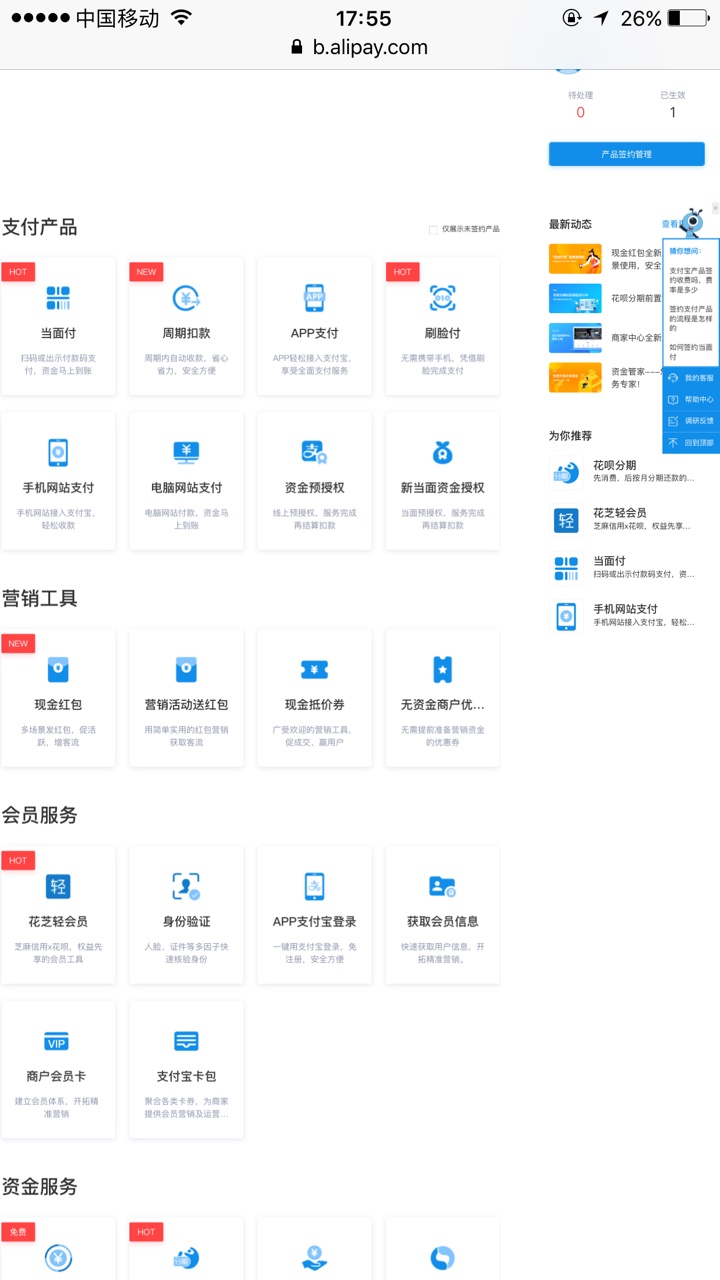Screen dimensions: 720x1280
Task: Tap the battery indicator in status bar
Action: click(687, 18)
